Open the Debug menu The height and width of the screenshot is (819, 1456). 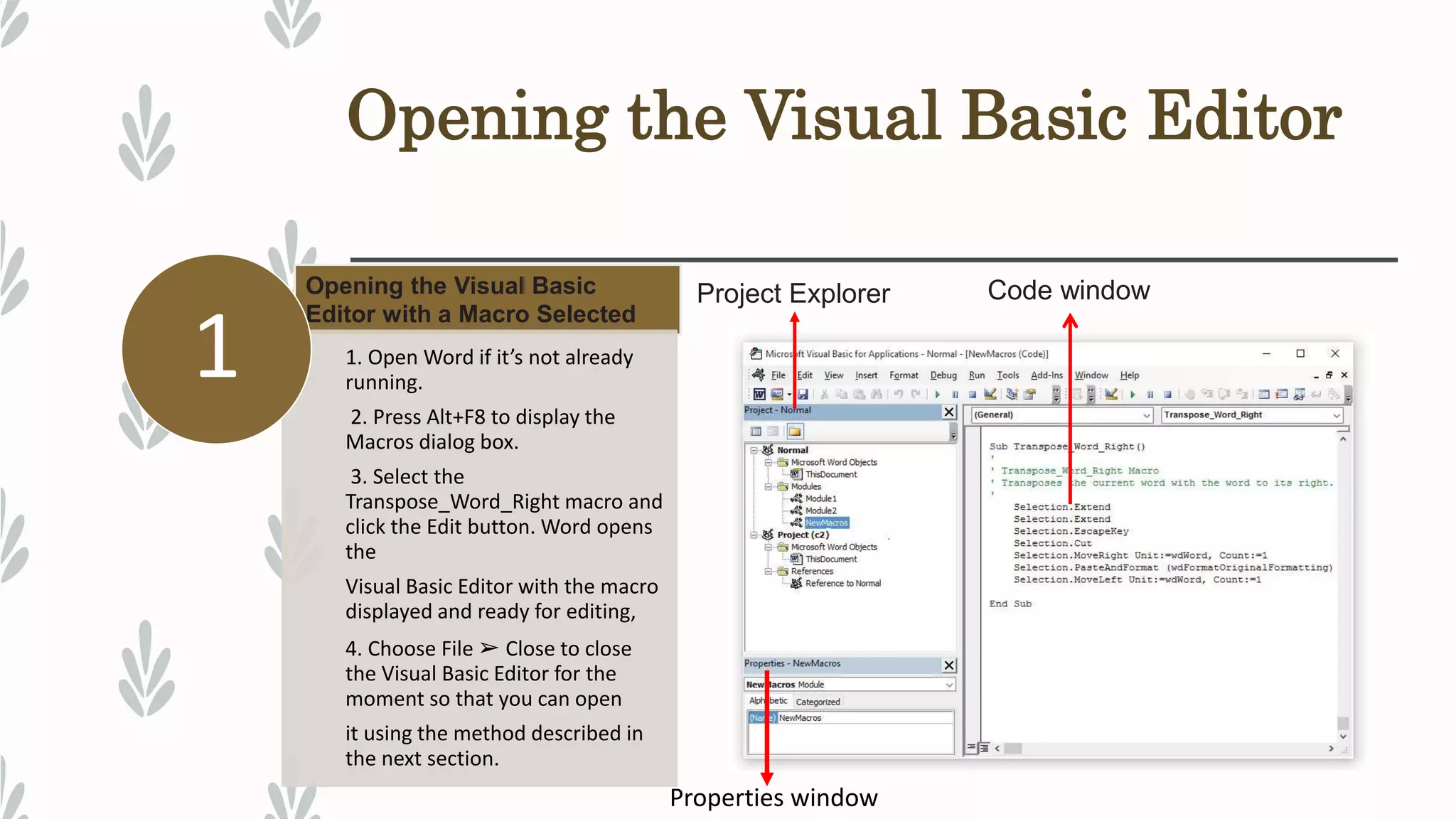(943, 375)
